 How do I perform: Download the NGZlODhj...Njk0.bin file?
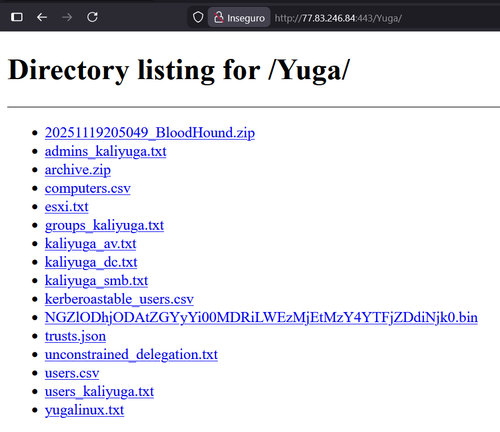pos(261,317)
